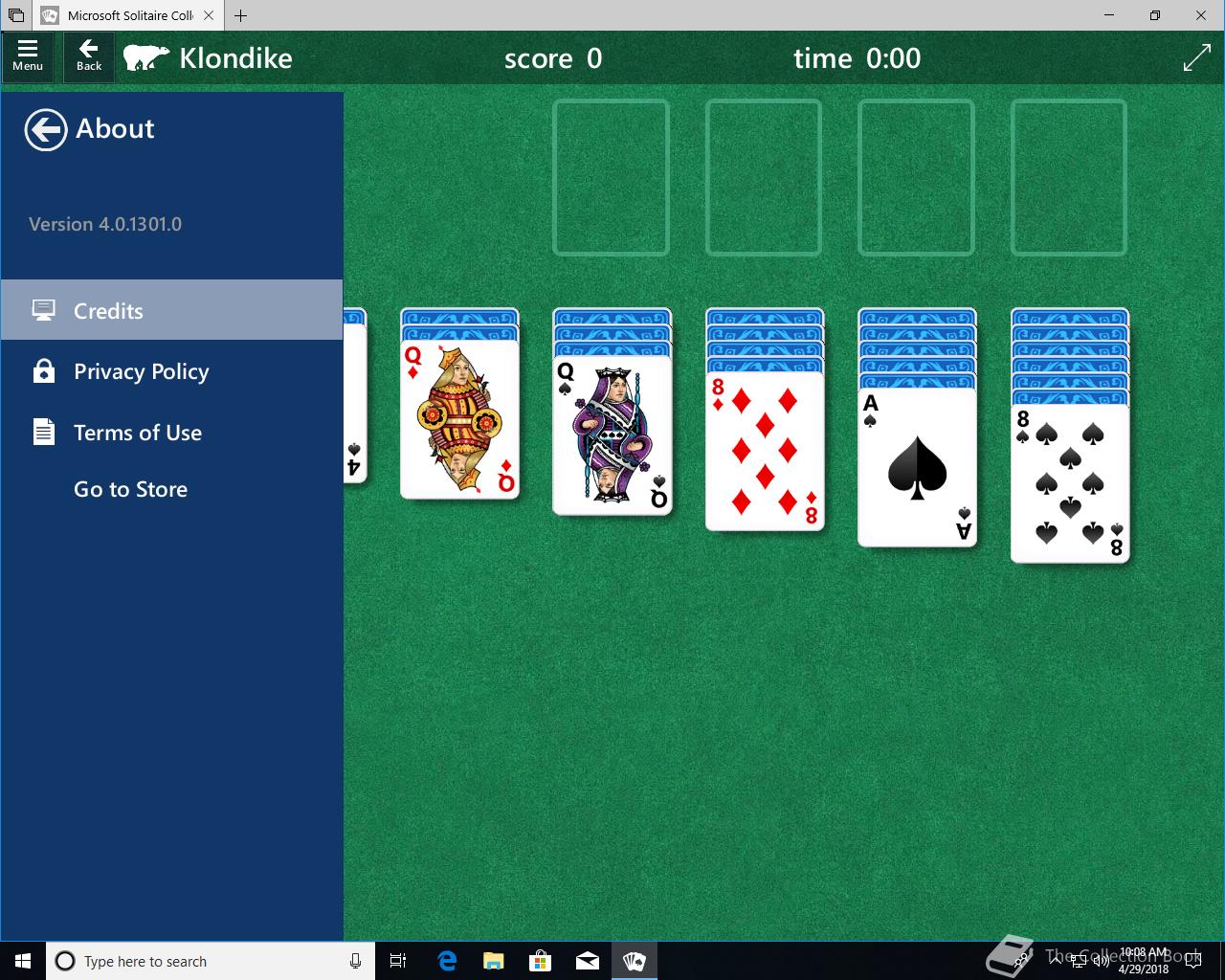Select the partially hidden 4 of Spades card

tap(355, 404)
